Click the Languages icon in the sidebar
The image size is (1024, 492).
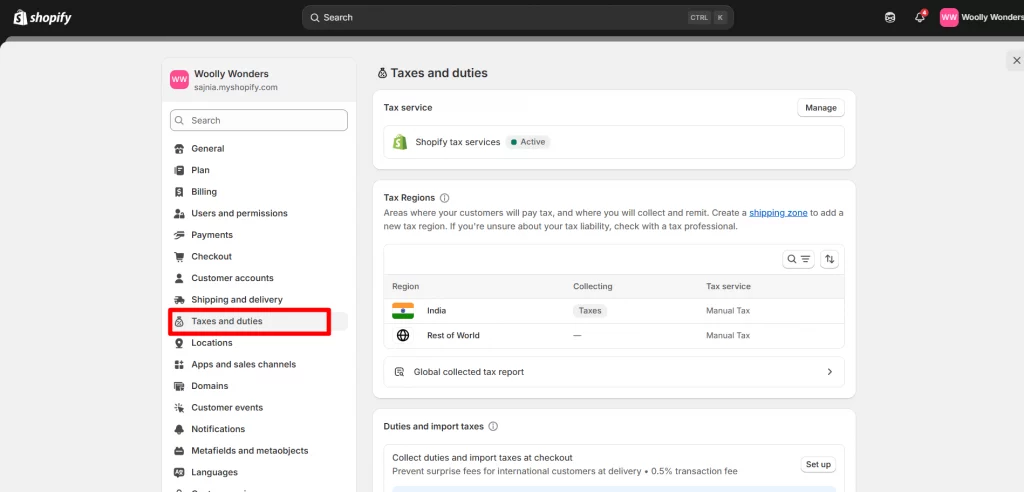[179, 472]
